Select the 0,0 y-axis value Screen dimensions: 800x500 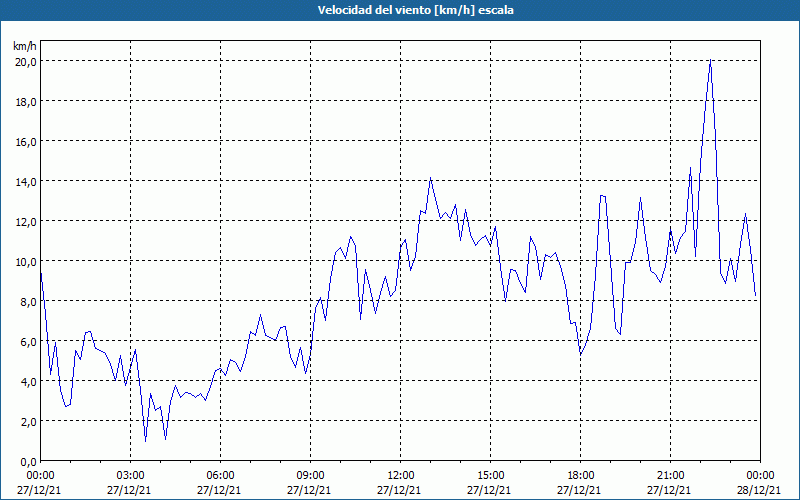click(x=29, y=462)
